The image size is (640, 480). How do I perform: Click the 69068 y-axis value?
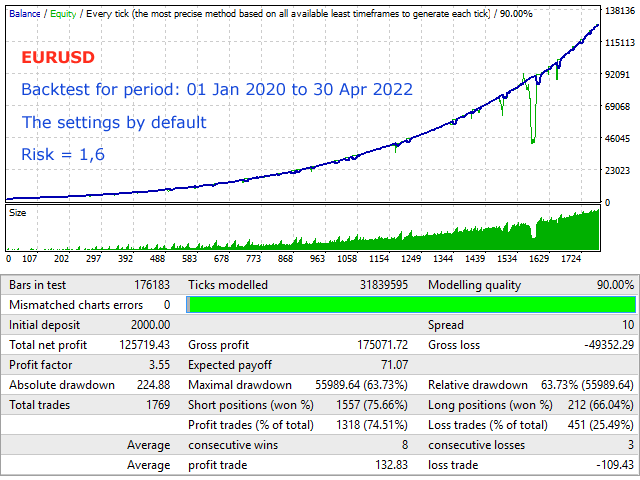617,107
